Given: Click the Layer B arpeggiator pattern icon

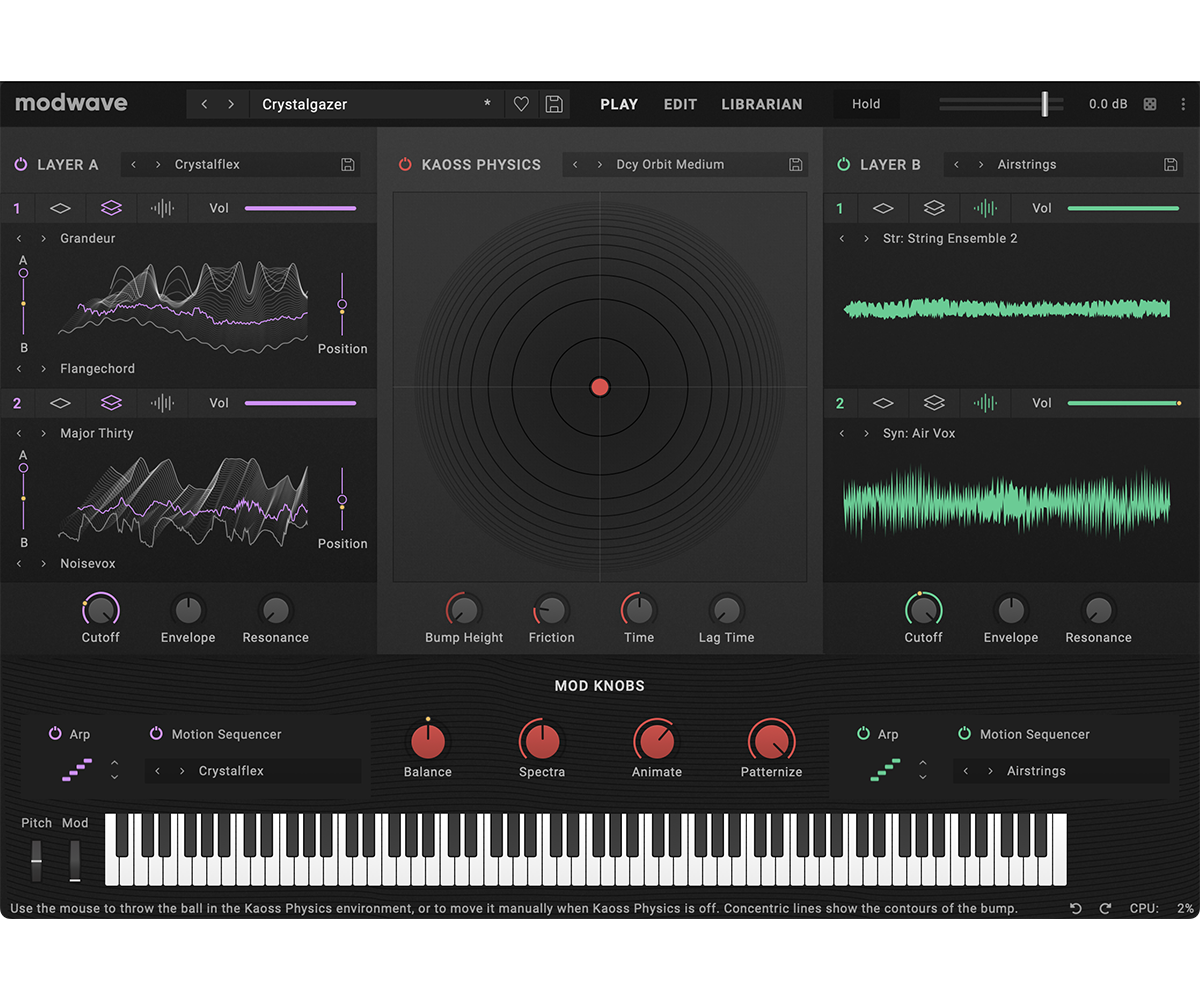Looking at the screenshot, I should pyautogui.click(x=886, y=769).
